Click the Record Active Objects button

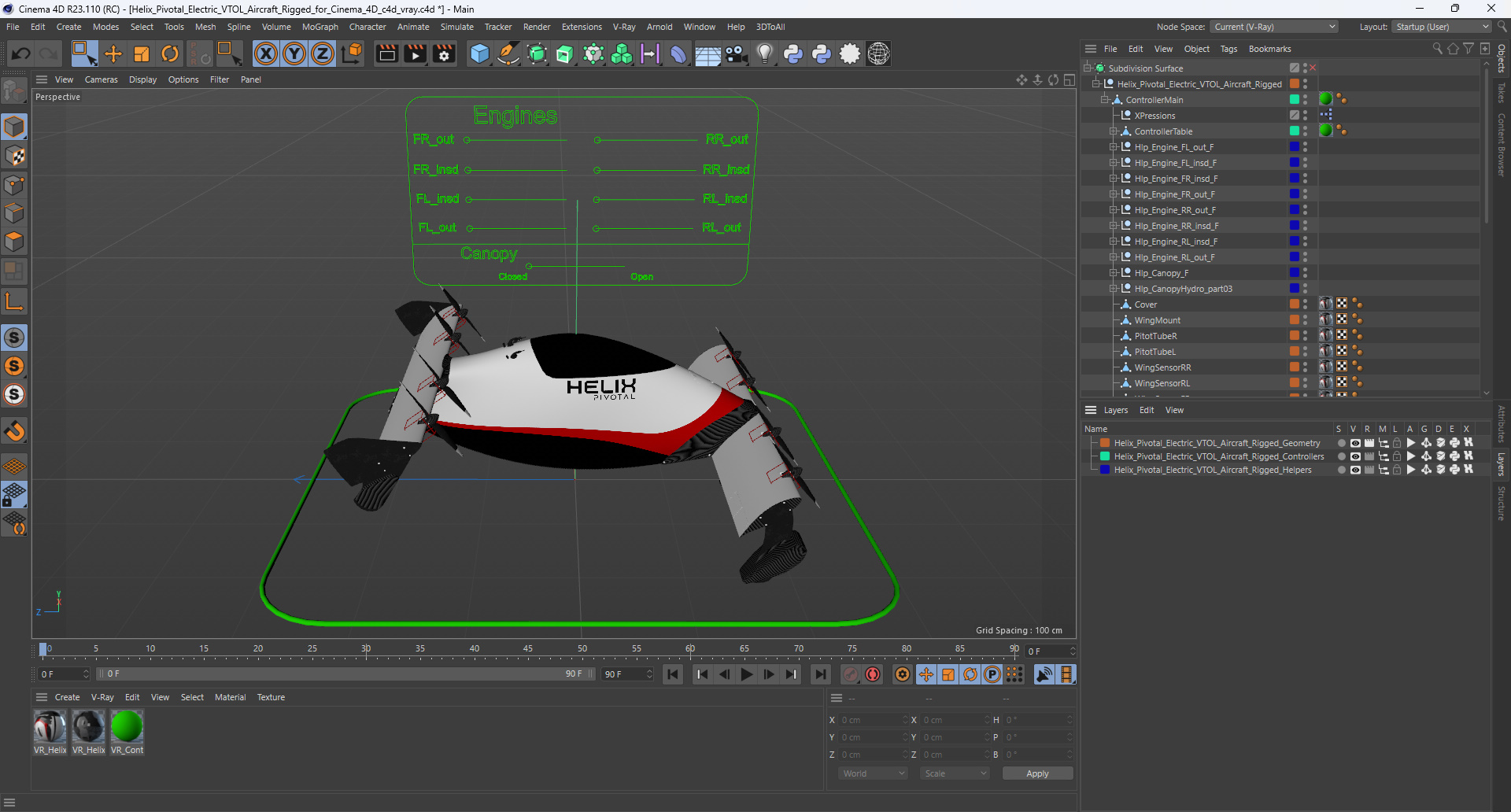click(851, 674)
